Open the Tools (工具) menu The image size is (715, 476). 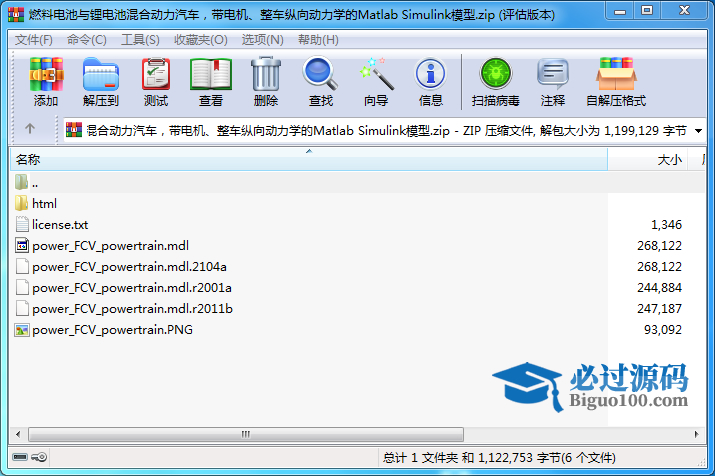point(140,40)
